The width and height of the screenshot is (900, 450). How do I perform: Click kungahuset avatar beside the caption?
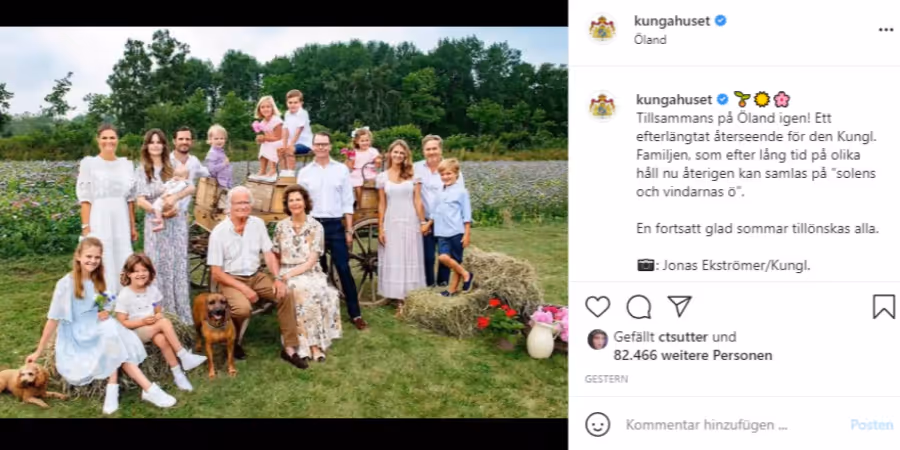[x=602, y=106]
